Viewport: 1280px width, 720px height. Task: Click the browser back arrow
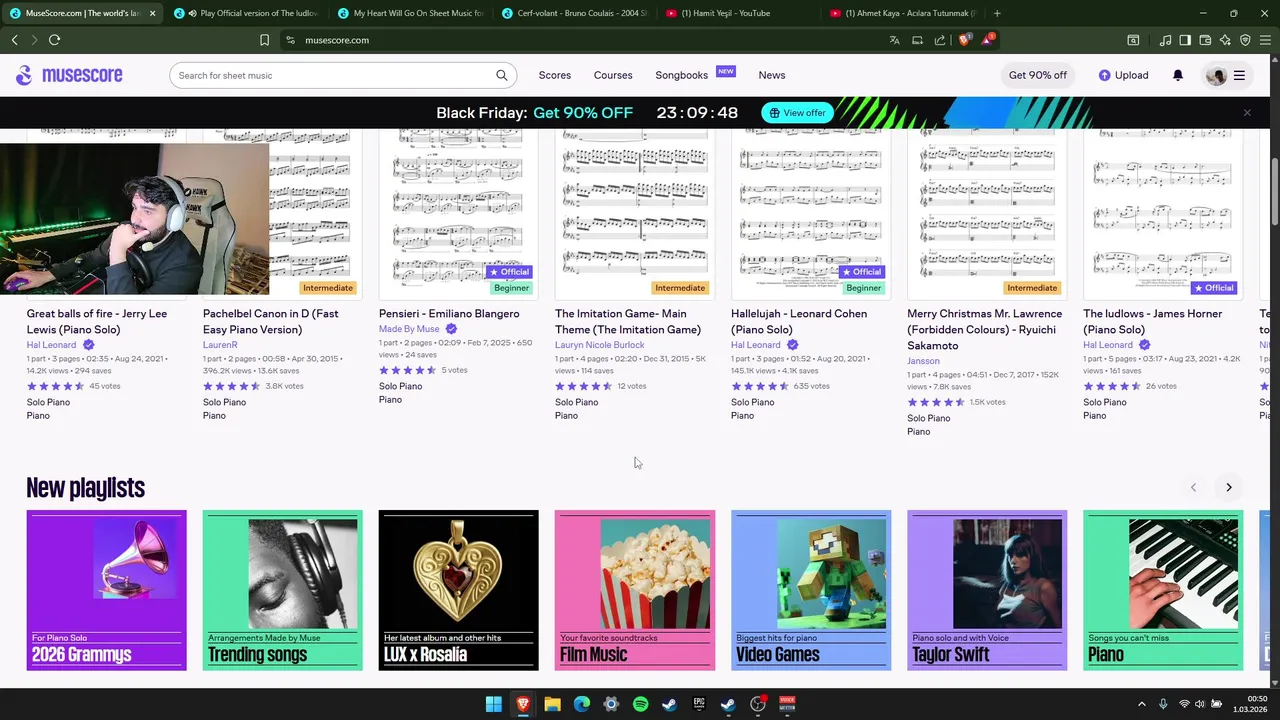coord(14,40)
